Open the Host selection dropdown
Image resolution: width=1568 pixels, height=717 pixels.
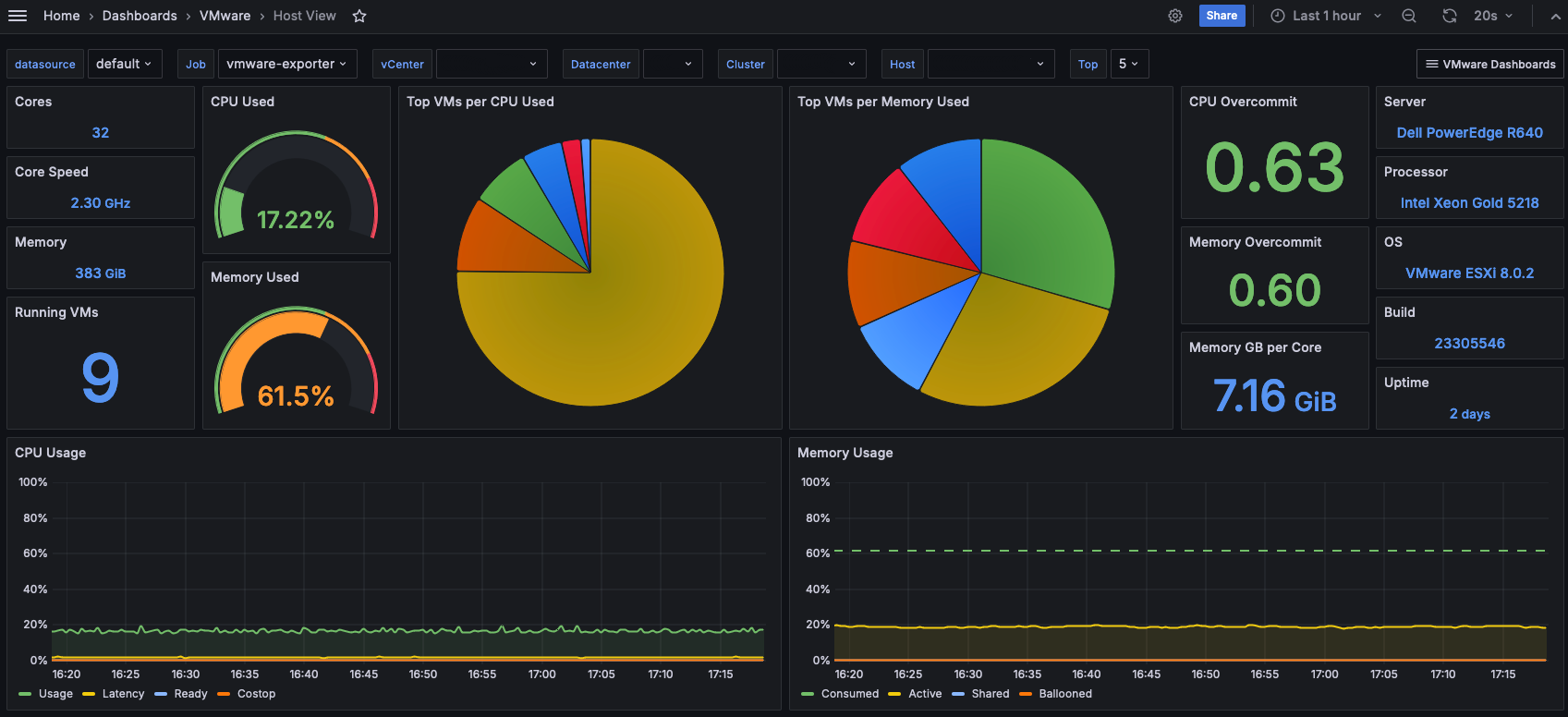(991, 64)
